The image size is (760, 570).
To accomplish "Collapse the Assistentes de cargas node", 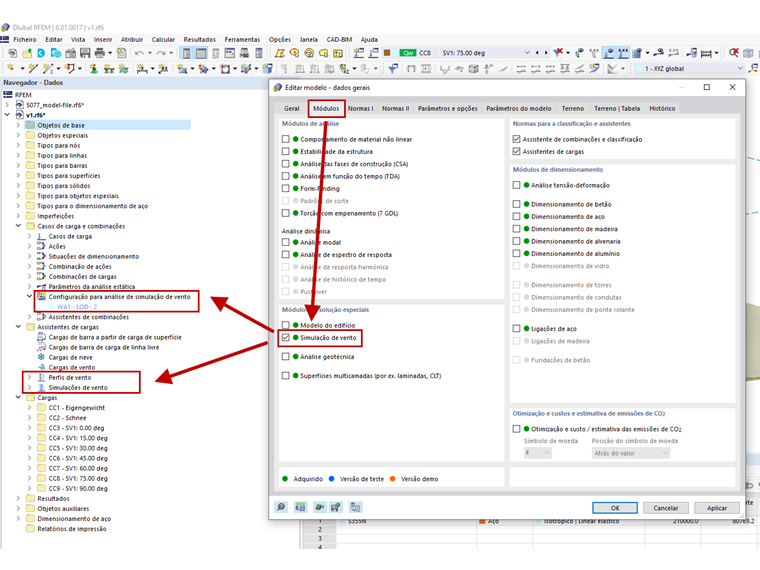I will click(18, 327).
